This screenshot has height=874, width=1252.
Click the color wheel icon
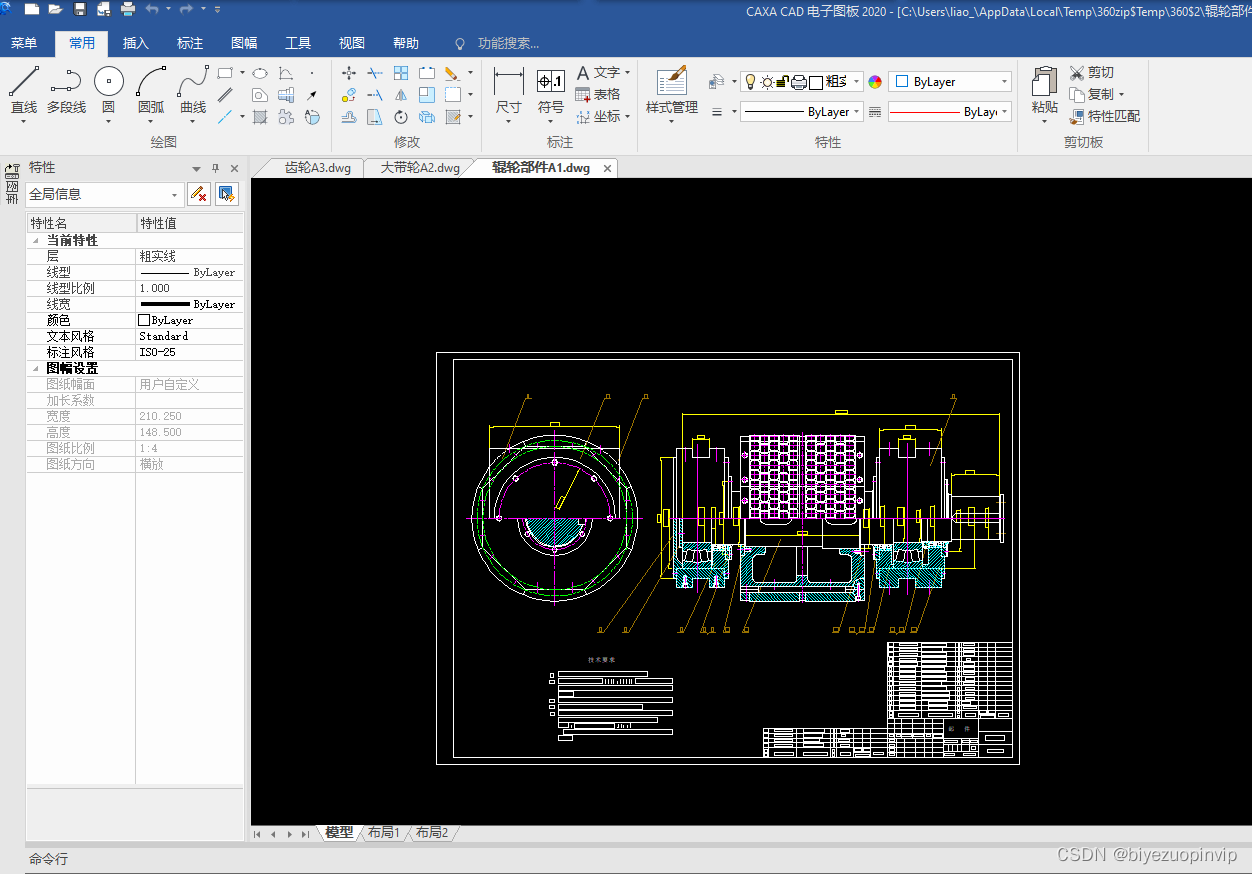(875, 82)
